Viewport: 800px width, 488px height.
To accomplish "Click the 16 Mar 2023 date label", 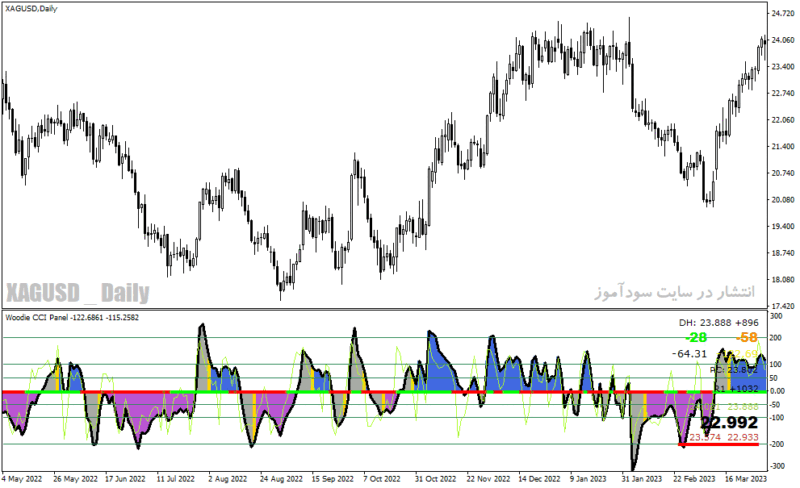I will tap(746, 479).
